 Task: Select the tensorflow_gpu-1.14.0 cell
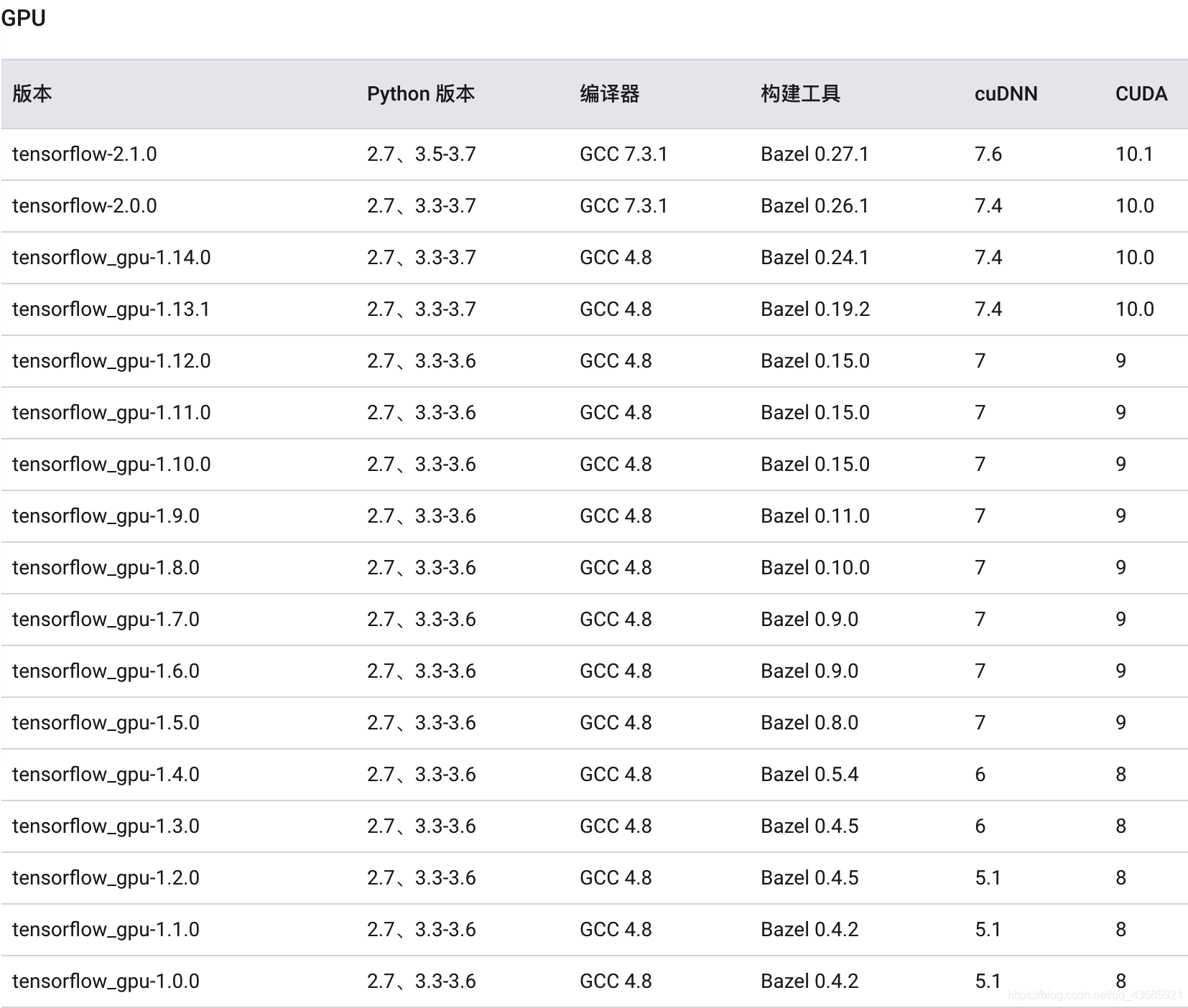[x=111, y=258]
